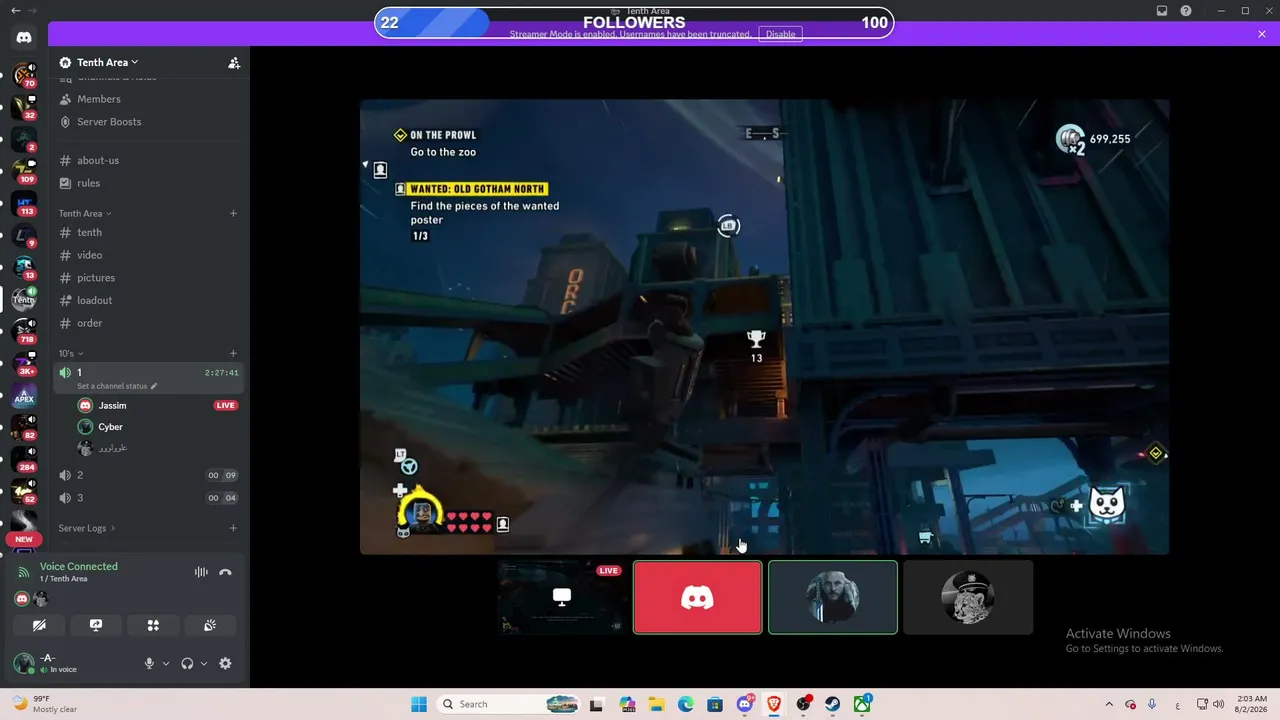1280x720 pixels.
Task: Open Discord help icon in title bar
Action: point(1186,11)
